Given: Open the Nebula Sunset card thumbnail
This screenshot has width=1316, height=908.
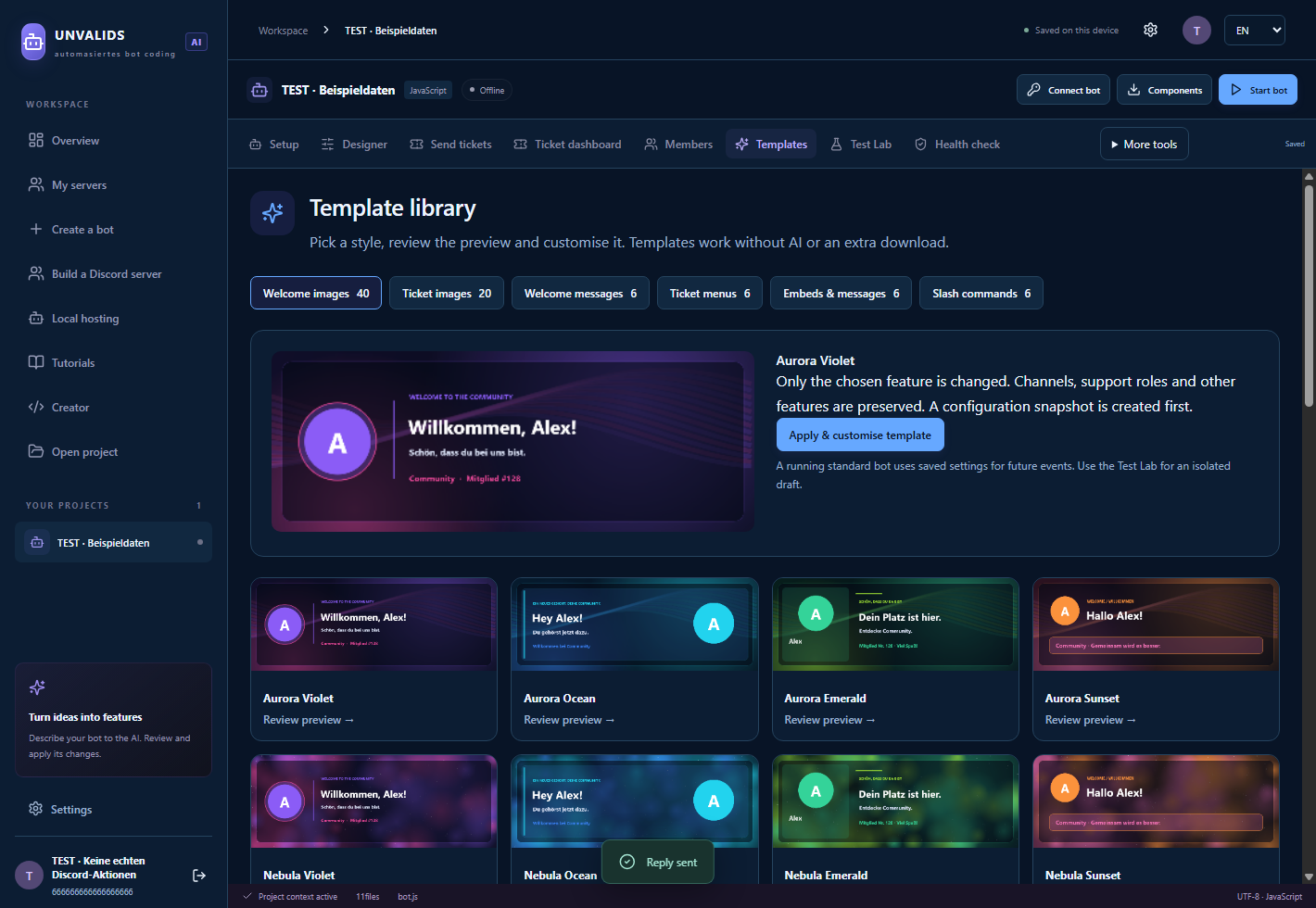Looking at the screenshot, I should (1156, 801).
